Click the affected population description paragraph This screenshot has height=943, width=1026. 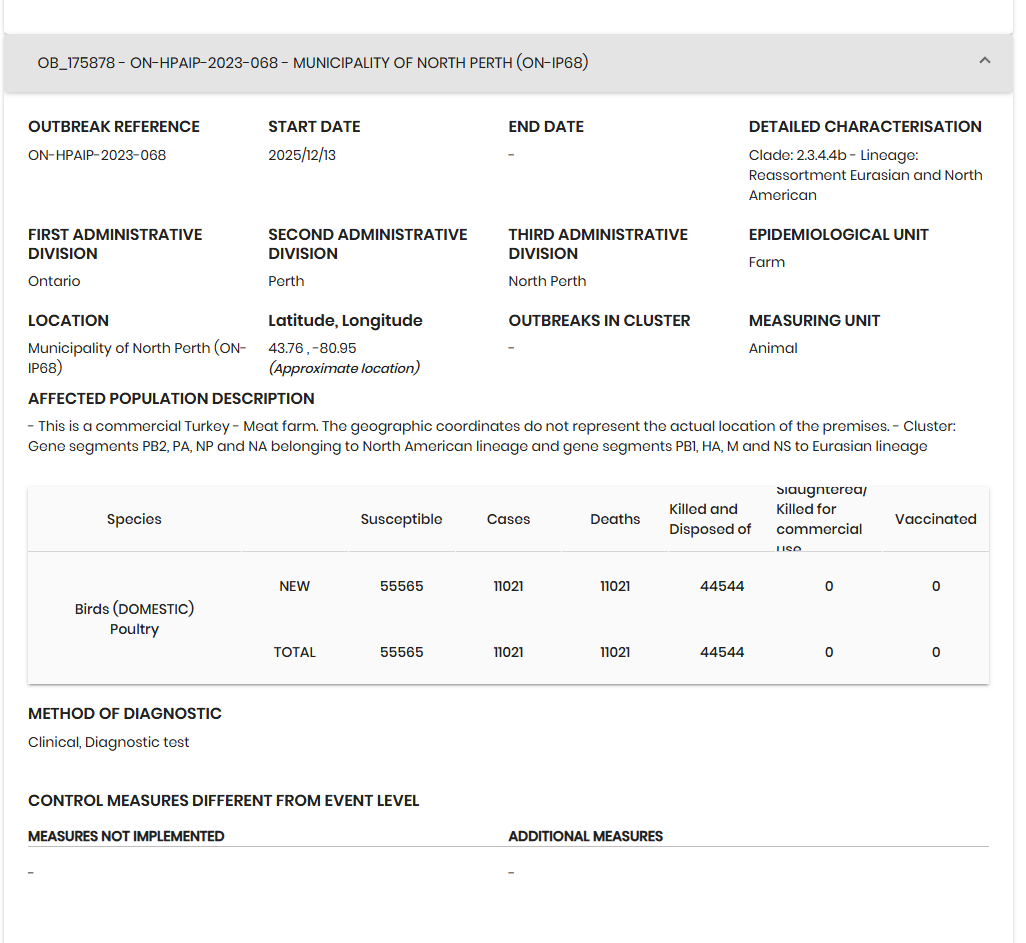tap(480, 436)
